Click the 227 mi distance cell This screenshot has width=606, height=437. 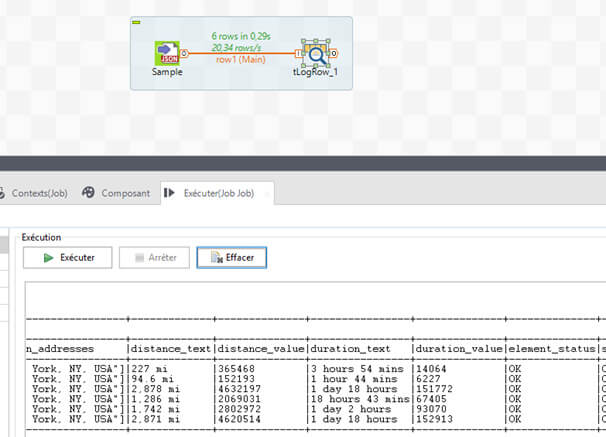pyautogui.click(x=149, y=369)
